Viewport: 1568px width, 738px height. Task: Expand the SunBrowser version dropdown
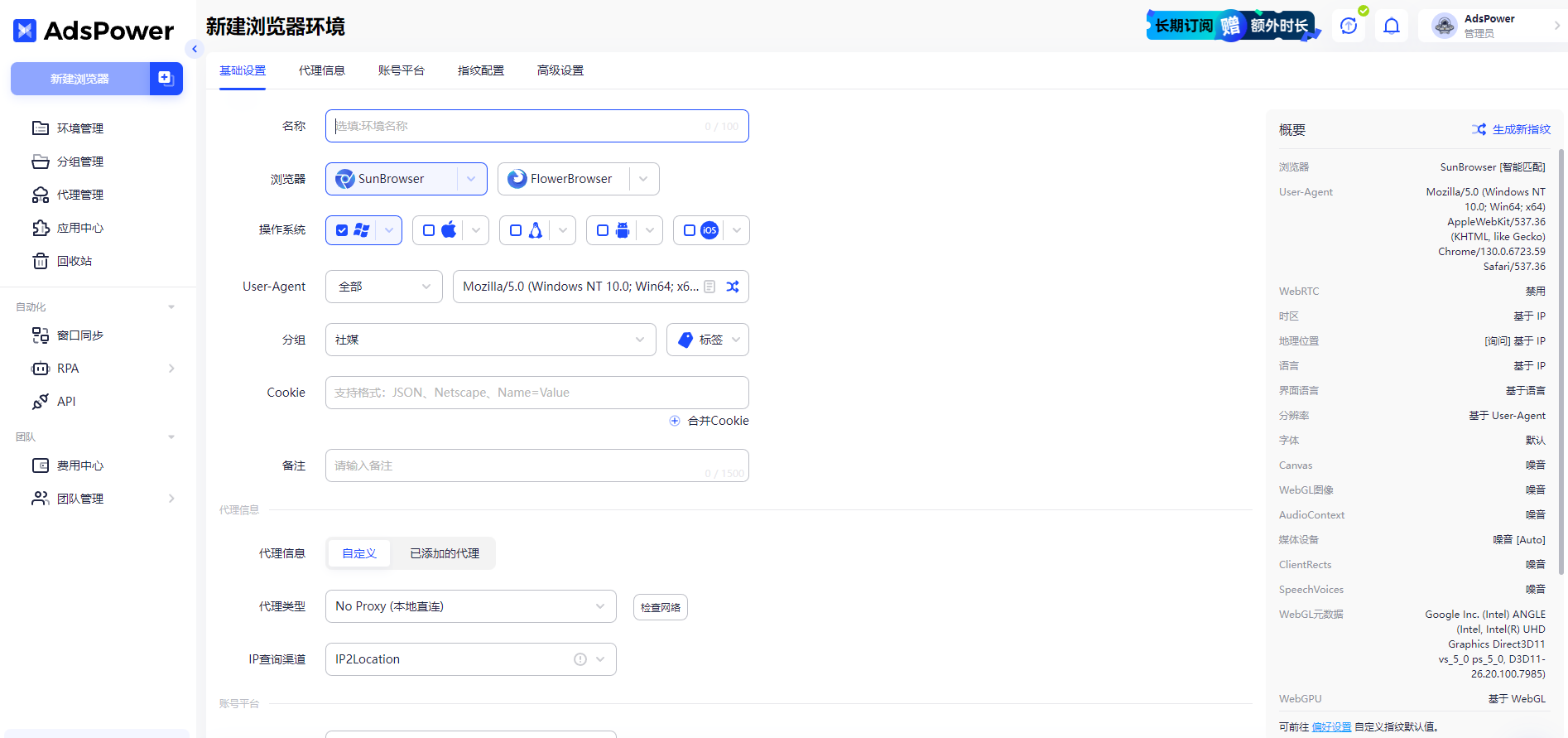click(471, 179)
